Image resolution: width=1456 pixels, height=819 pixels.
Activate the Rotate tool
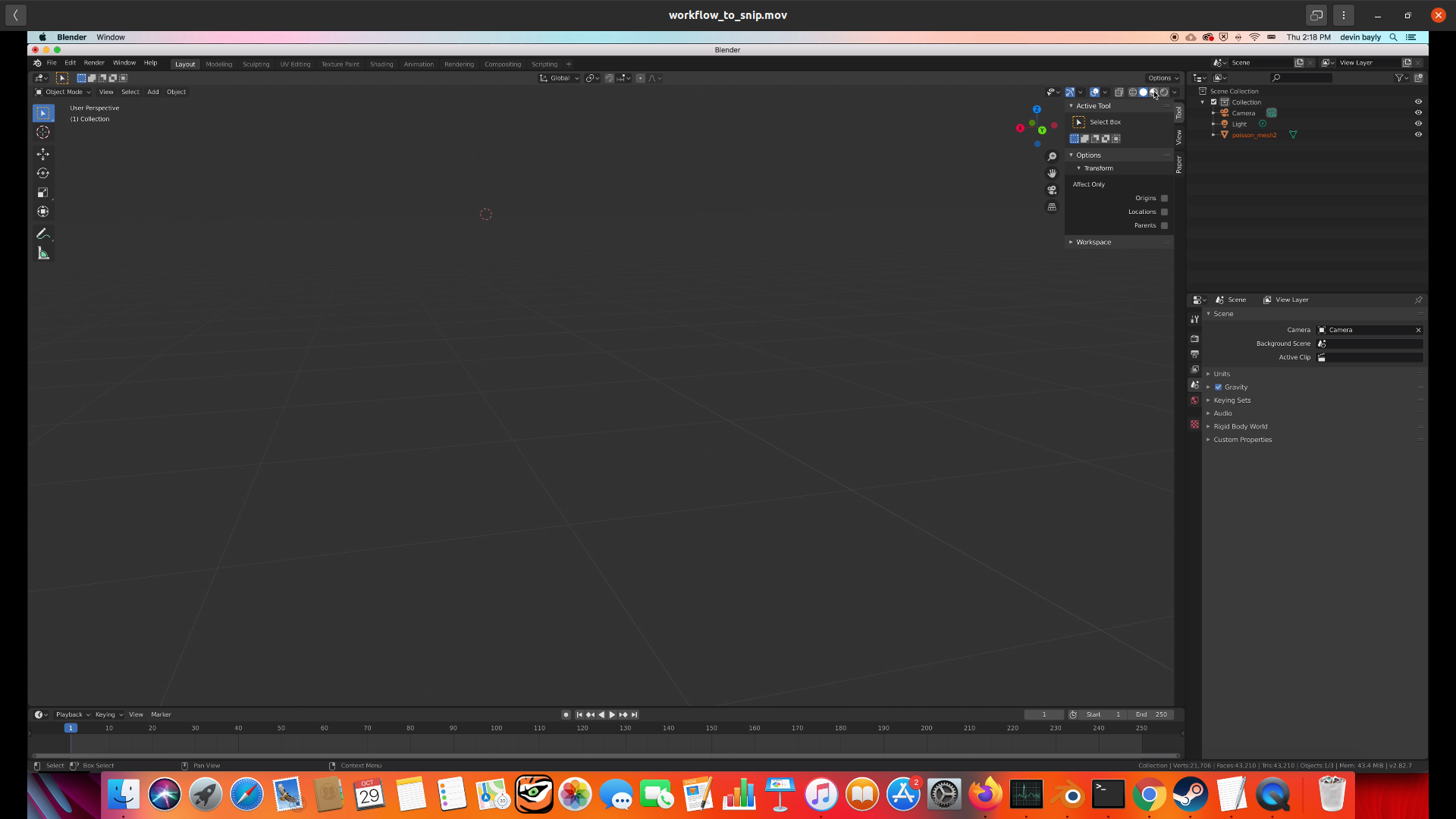[43, 173]
